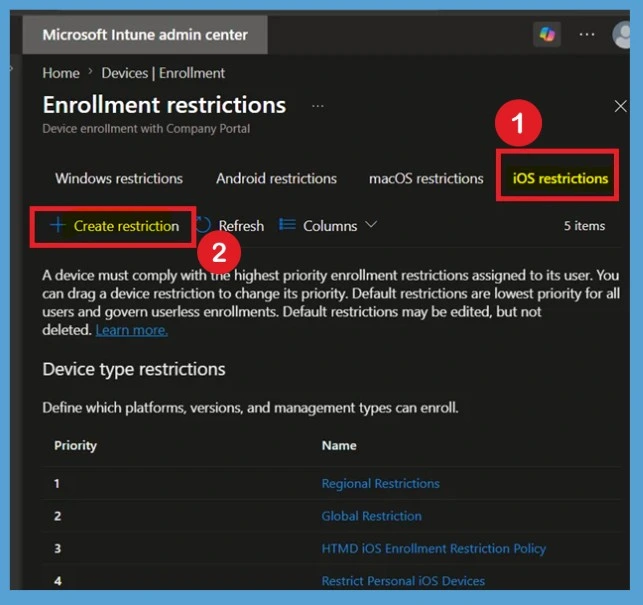
Task: Go to Home breadcrumb
Action: (x=61, y=73)
